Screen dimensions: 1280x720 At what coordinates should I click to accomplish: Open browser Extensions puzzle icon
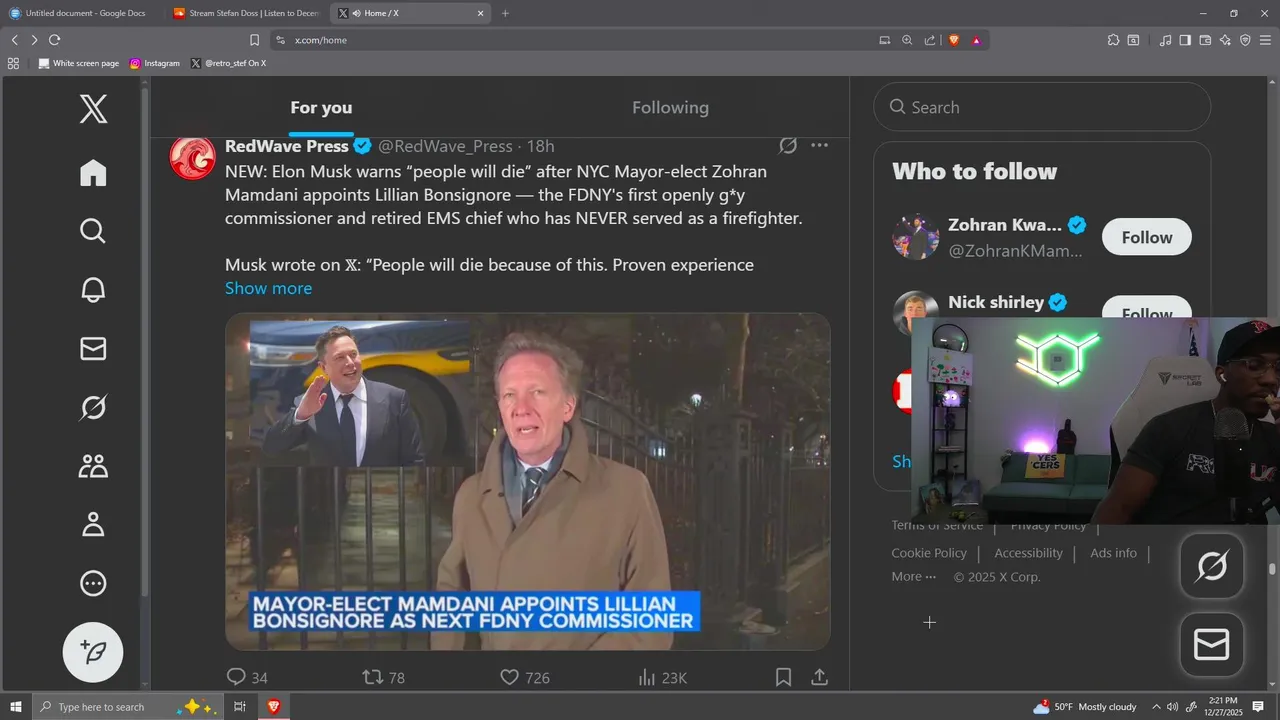pos(1113,40)
